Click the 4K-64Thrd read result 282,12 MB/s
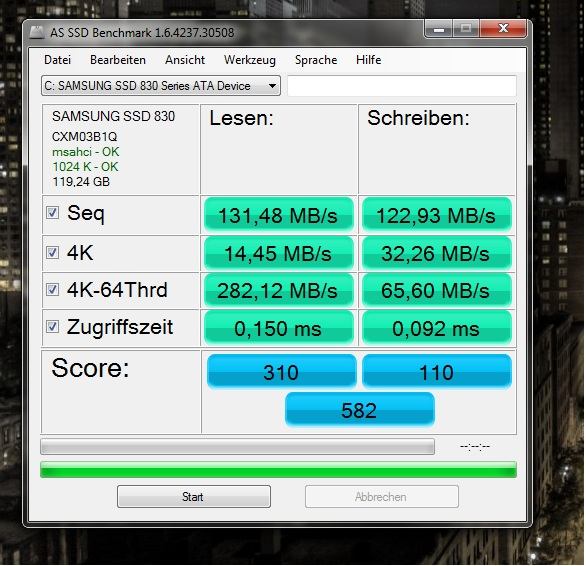Screen dimensions: 586x566 coord(278,290)
